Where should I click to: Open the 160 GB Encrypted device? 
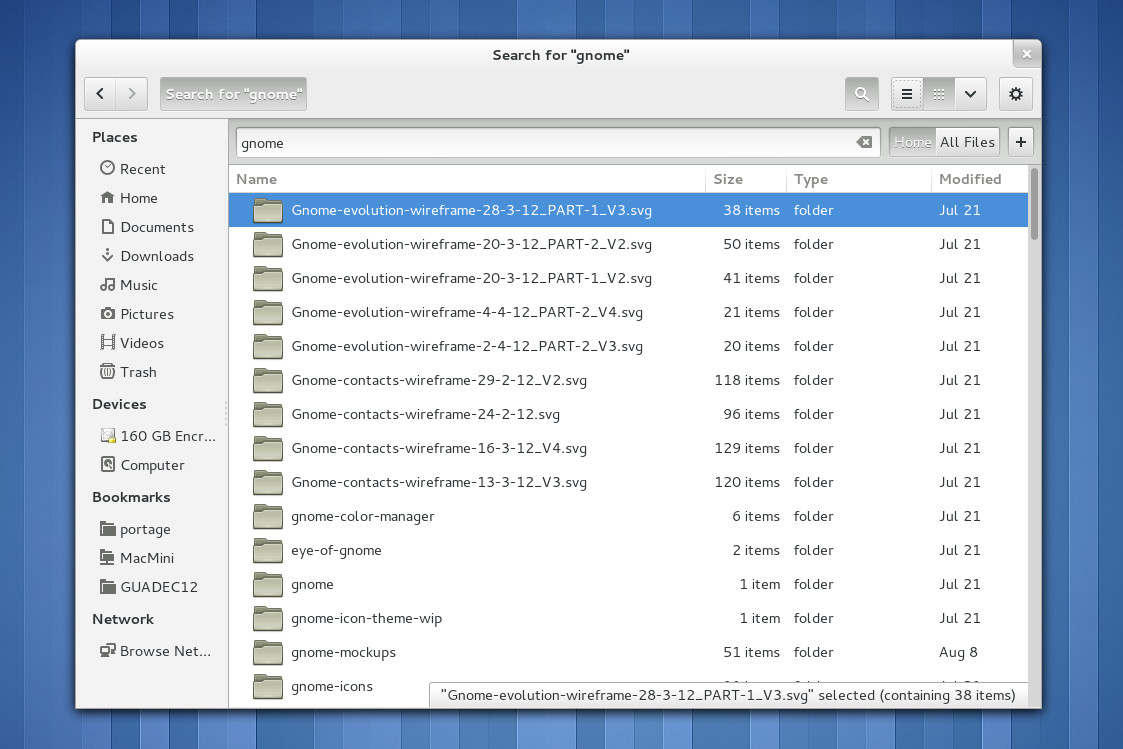point(158,435)
